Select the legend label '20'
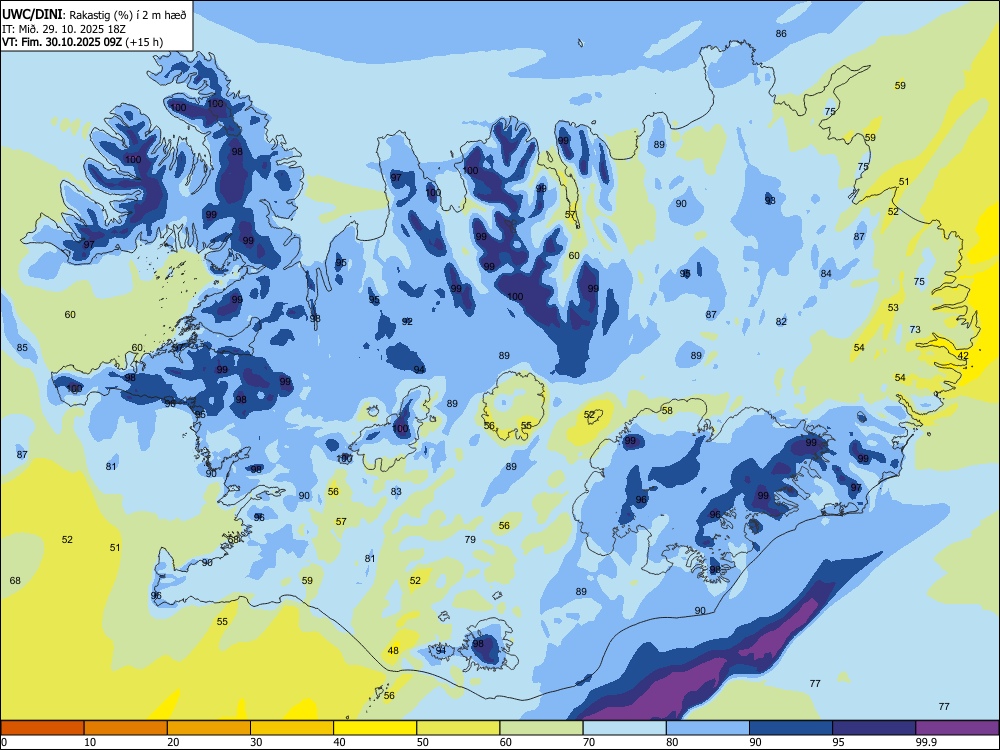The image size is (1000, 750). (x=173, y=742)
